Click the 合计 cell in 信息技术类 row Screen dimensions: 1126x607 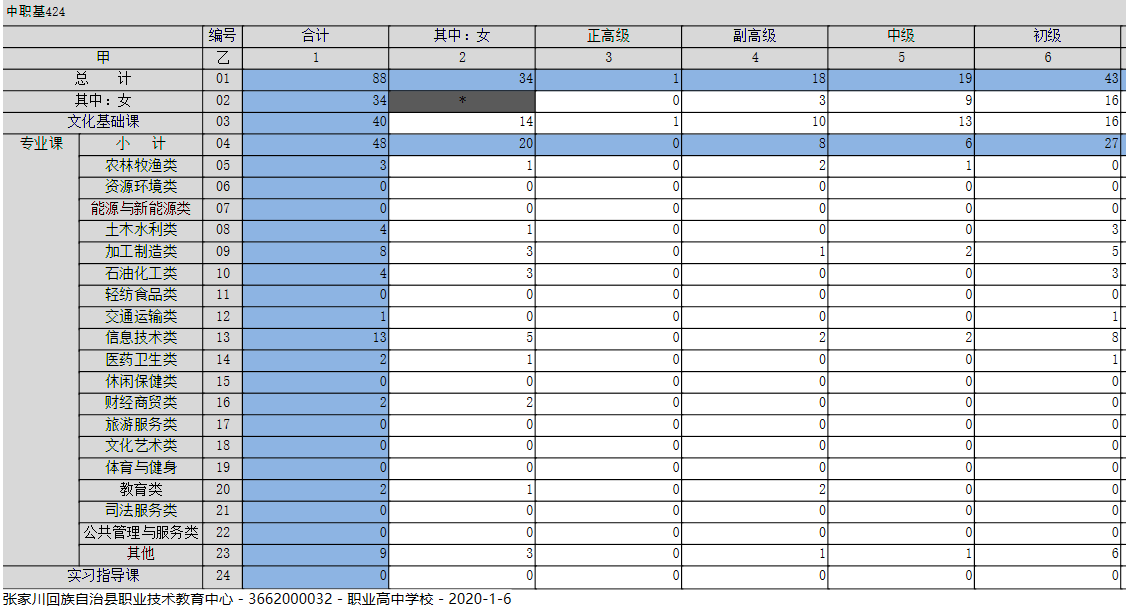[x=315, y=338]
